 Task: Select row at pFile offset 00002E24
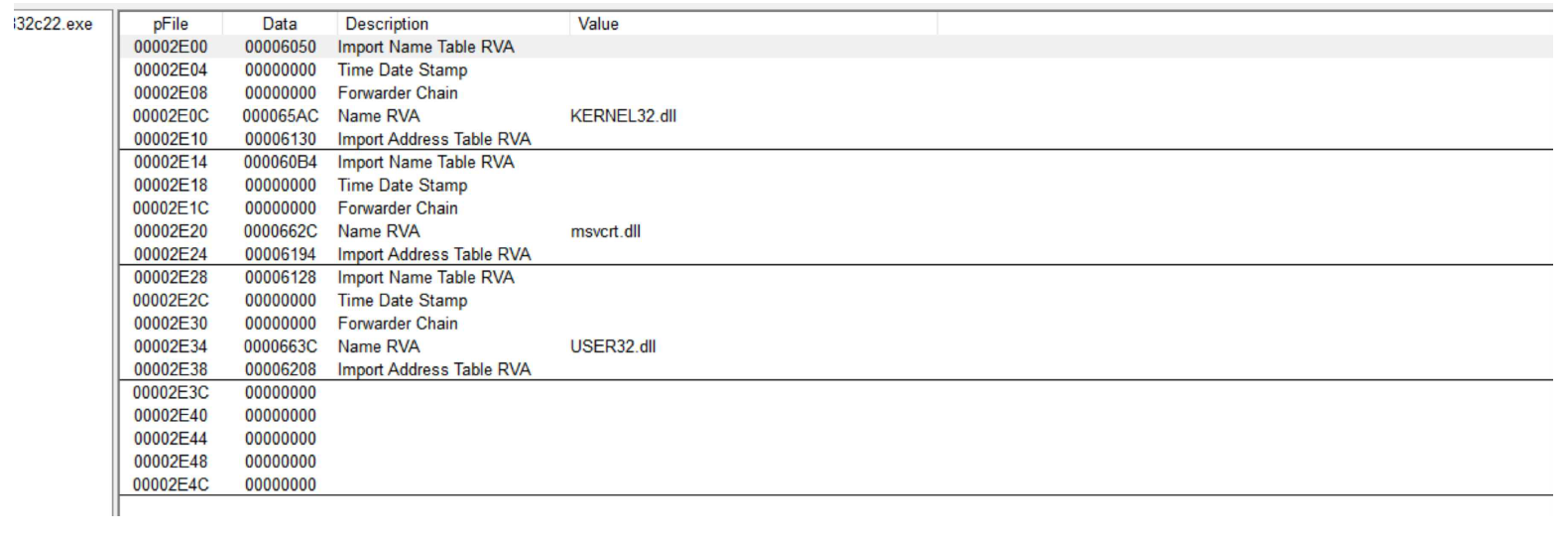click(171, 254)
